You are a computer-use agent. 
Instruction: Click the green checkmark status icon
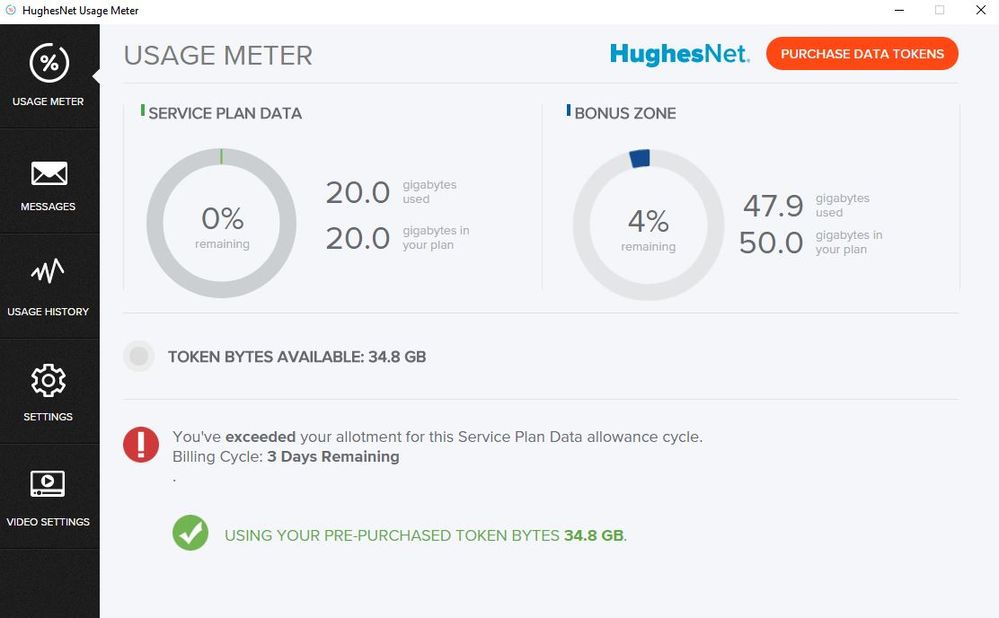point(190,533)
